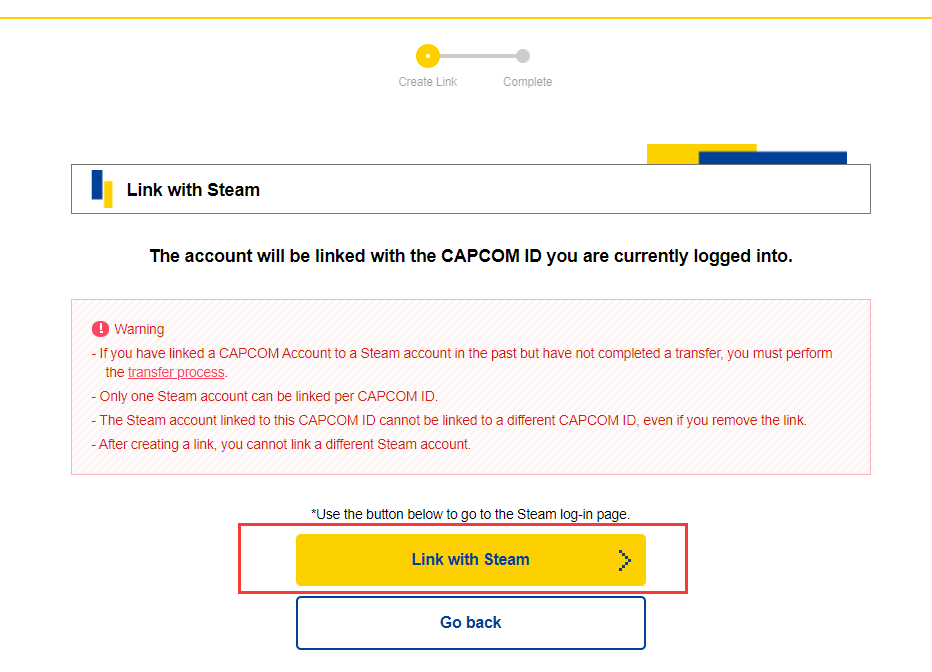Click the 'Only one Steam account' warning line

click(265, 396)
